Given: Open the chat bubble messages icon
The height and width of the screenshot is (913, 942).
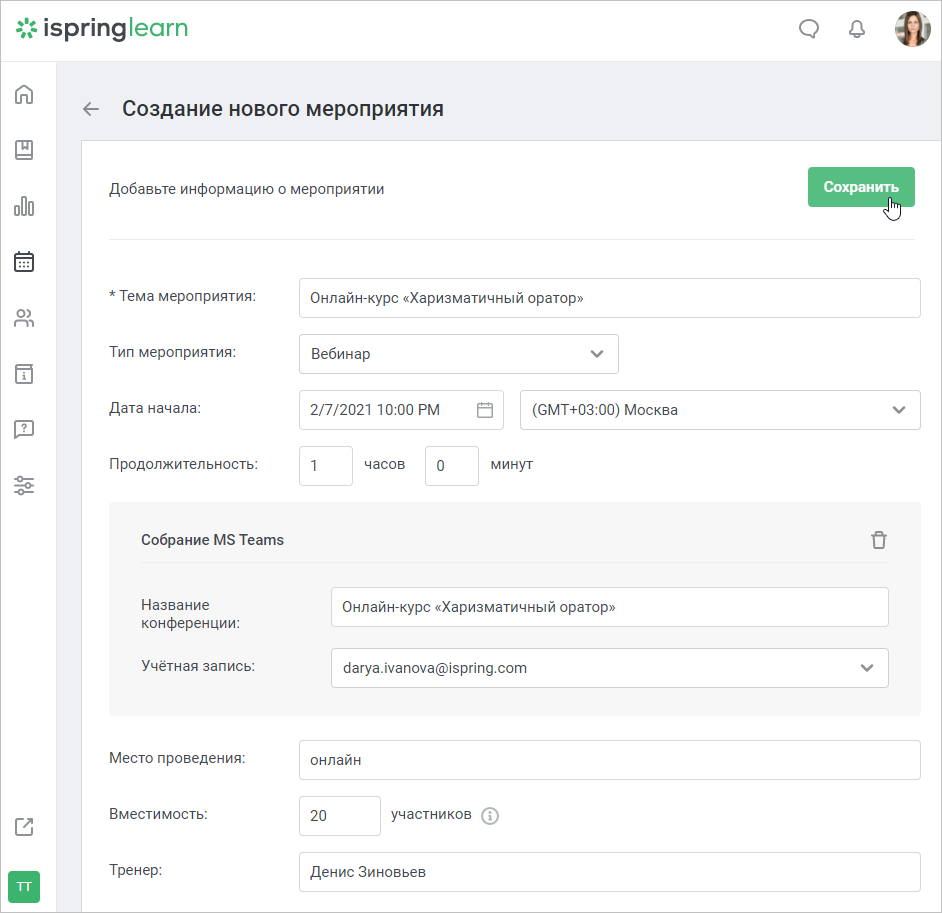Looking at the screenshot, I should click(809, 29).
